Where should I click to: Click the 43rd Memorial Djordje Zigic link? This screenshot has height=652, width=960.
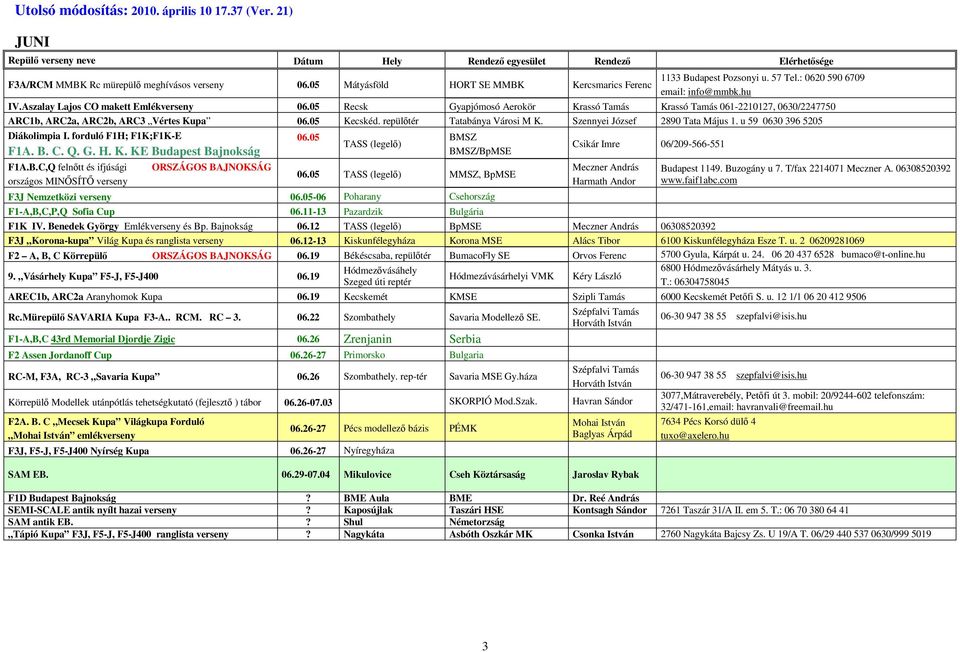113,339
